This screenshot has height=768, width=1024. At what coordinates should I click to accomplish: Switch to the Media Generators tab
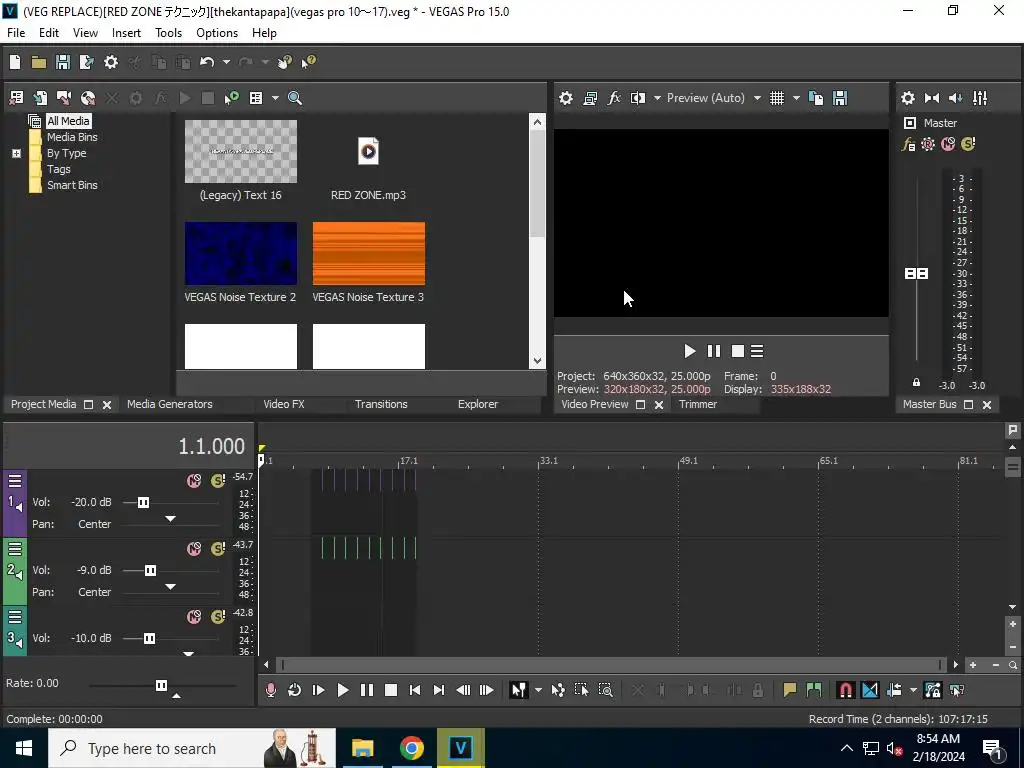coord(170,404)
